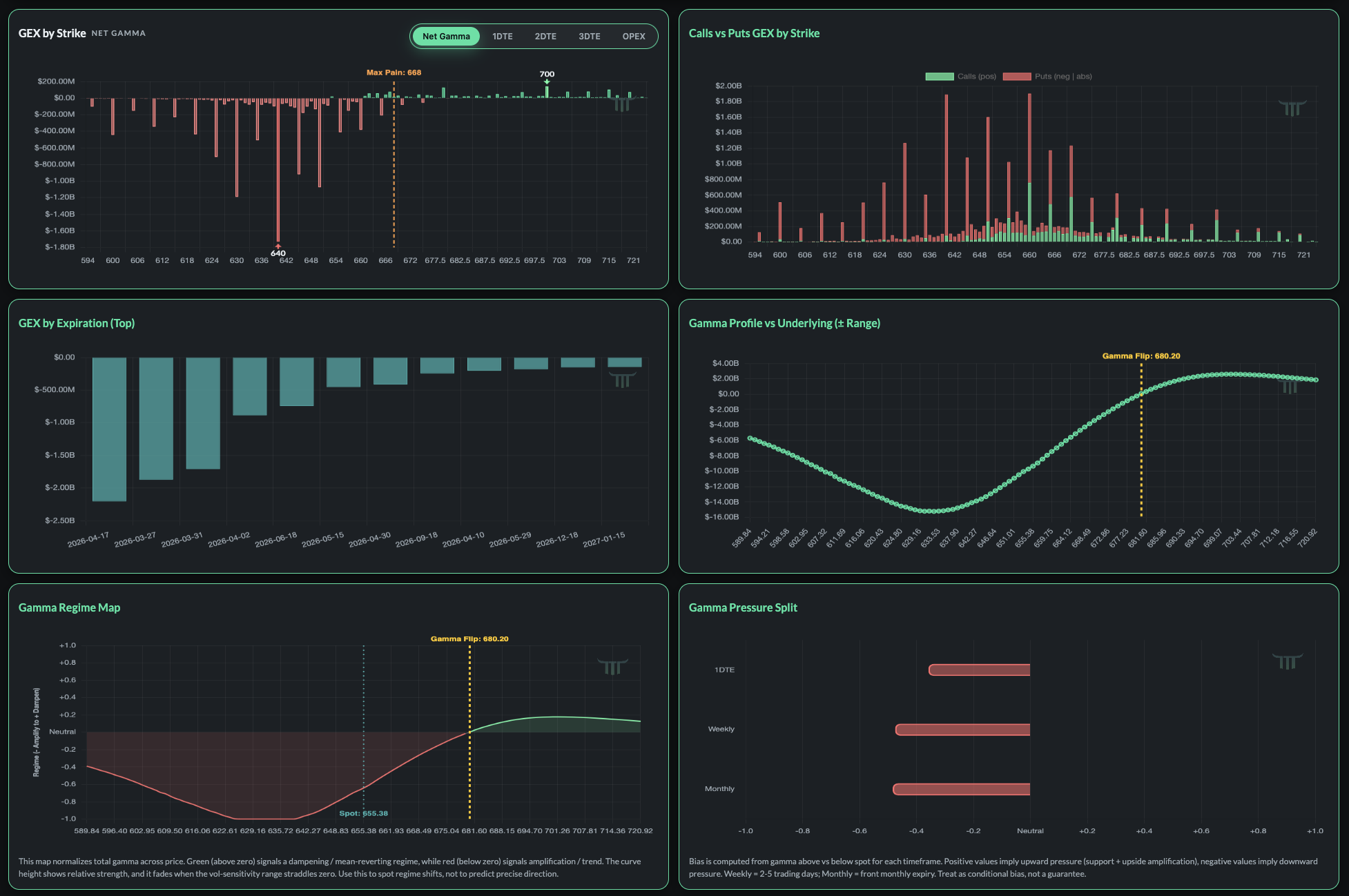1349x896 pixels.
Task: Toggle the Calls (pos) legend swatch
Action: (x=939, y=77)
